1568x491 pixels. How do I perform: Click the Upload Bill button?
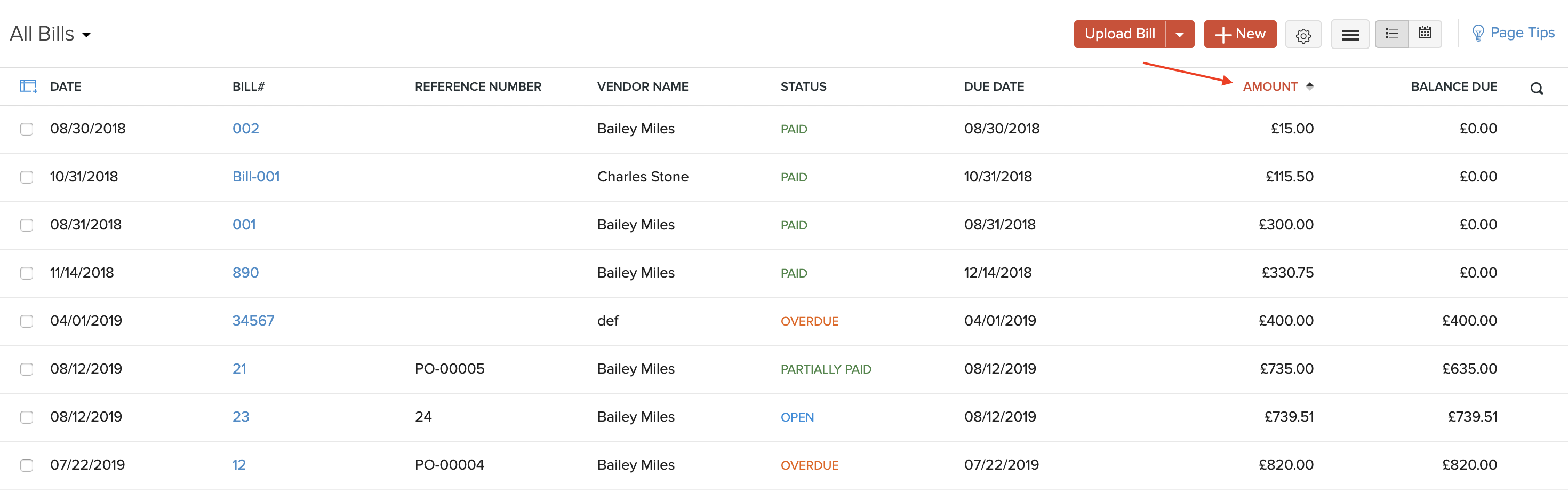[x=1119, y=34]
